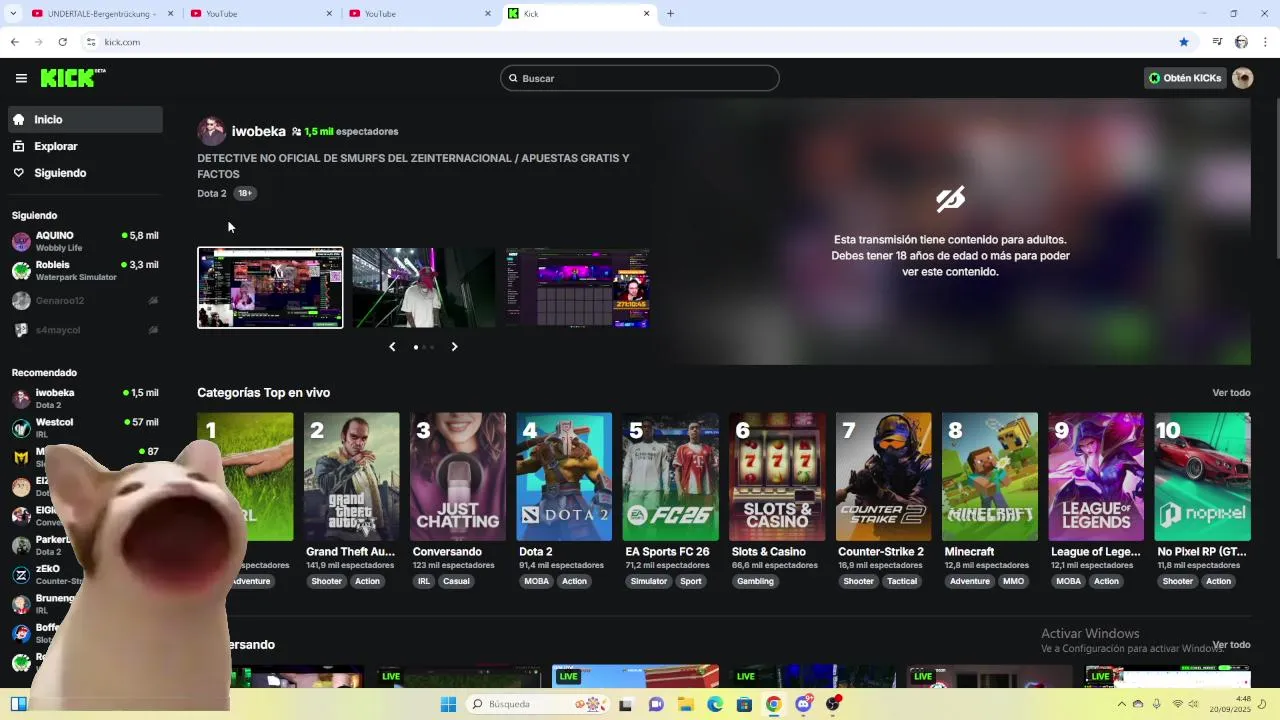Open Westcol recommended channel
Screen dimensions: 1280x720
(85, 427)
